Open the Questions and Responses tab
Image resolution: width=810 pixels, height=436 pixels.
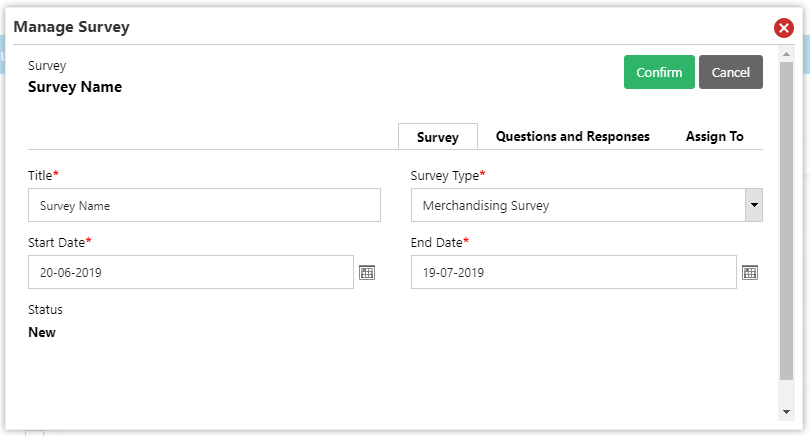click(572, 136)
